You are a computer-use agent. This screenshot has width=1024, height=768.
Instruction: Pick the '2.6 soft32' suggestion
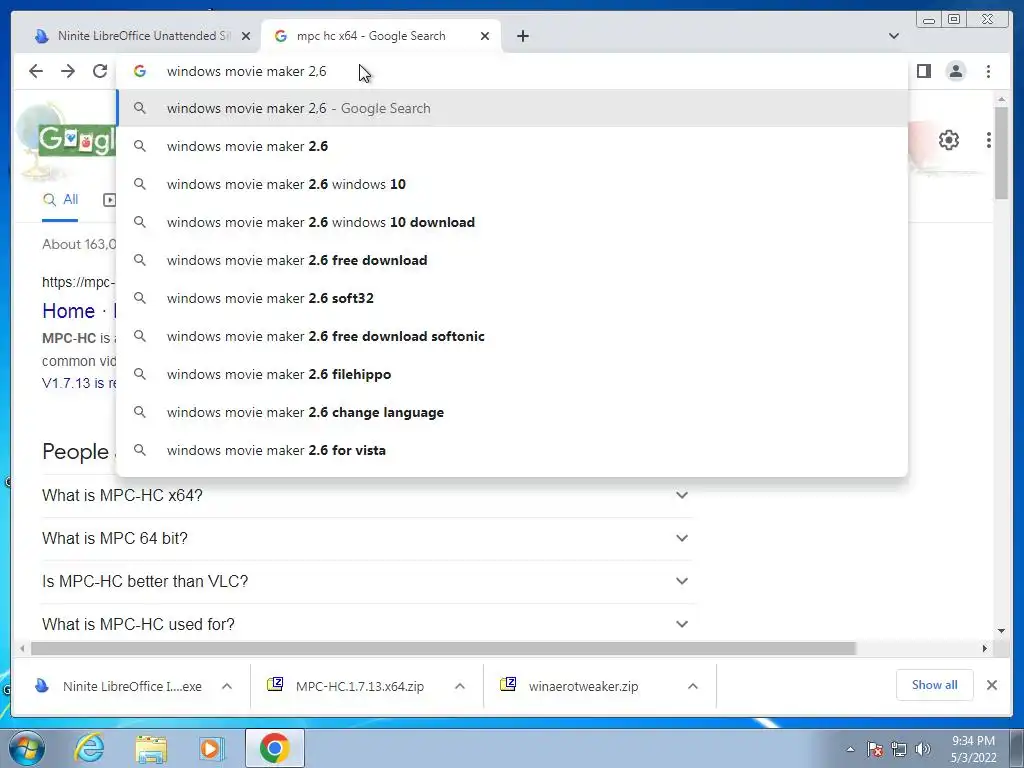[513, 298]
